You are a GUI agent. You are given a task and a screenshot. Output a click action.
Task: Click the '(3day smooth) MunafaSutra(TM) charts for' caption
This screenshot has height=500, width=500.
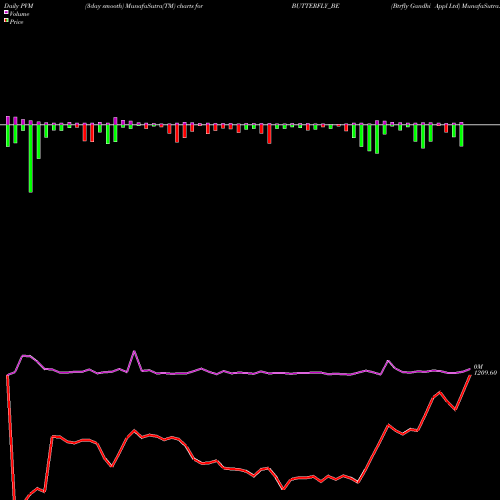(144, 6)
